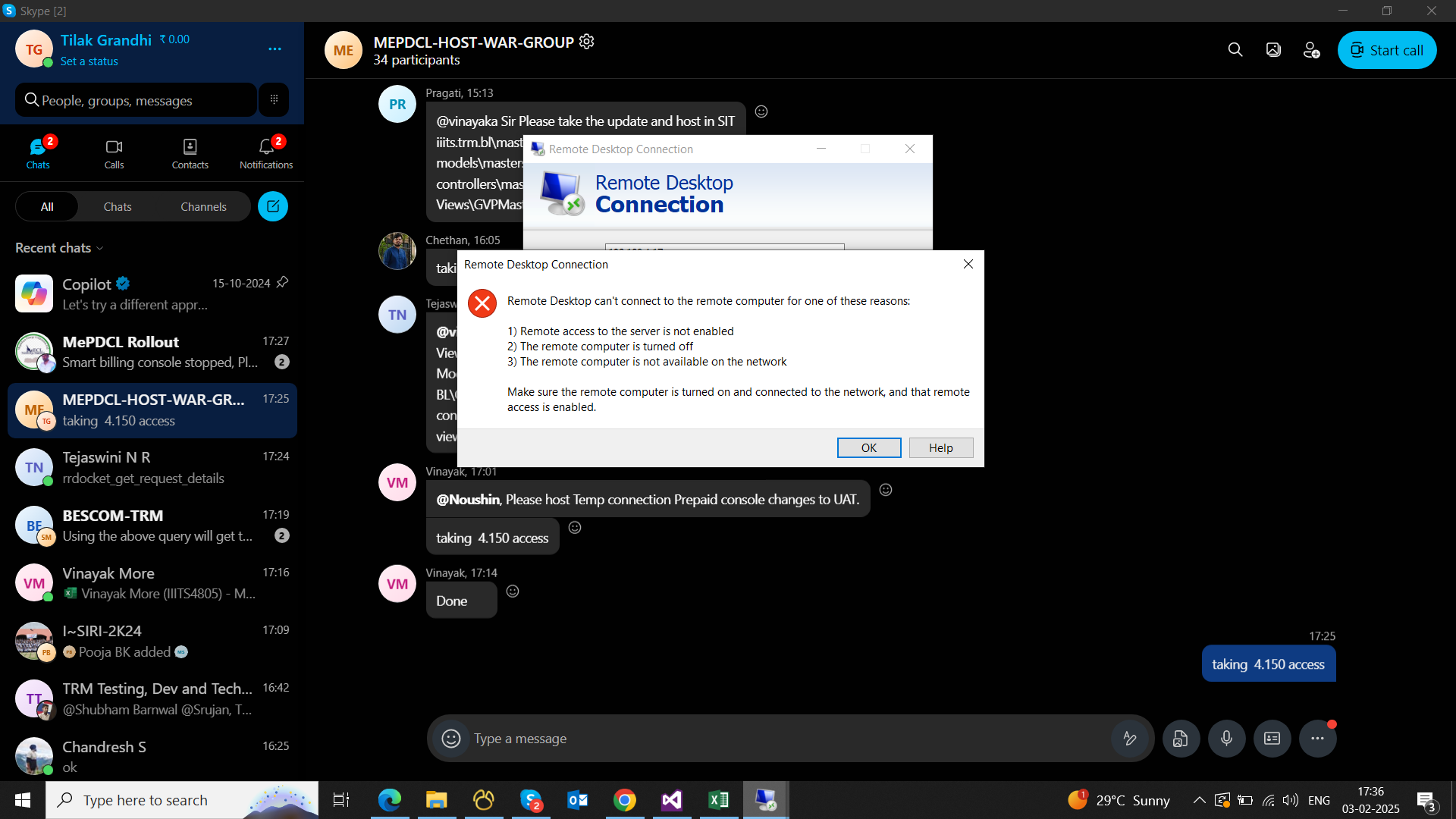Expand the Recent chats dropdown
Image resolution: width=1456 pixels, height=819 pixels.
[x=59, y=248]
